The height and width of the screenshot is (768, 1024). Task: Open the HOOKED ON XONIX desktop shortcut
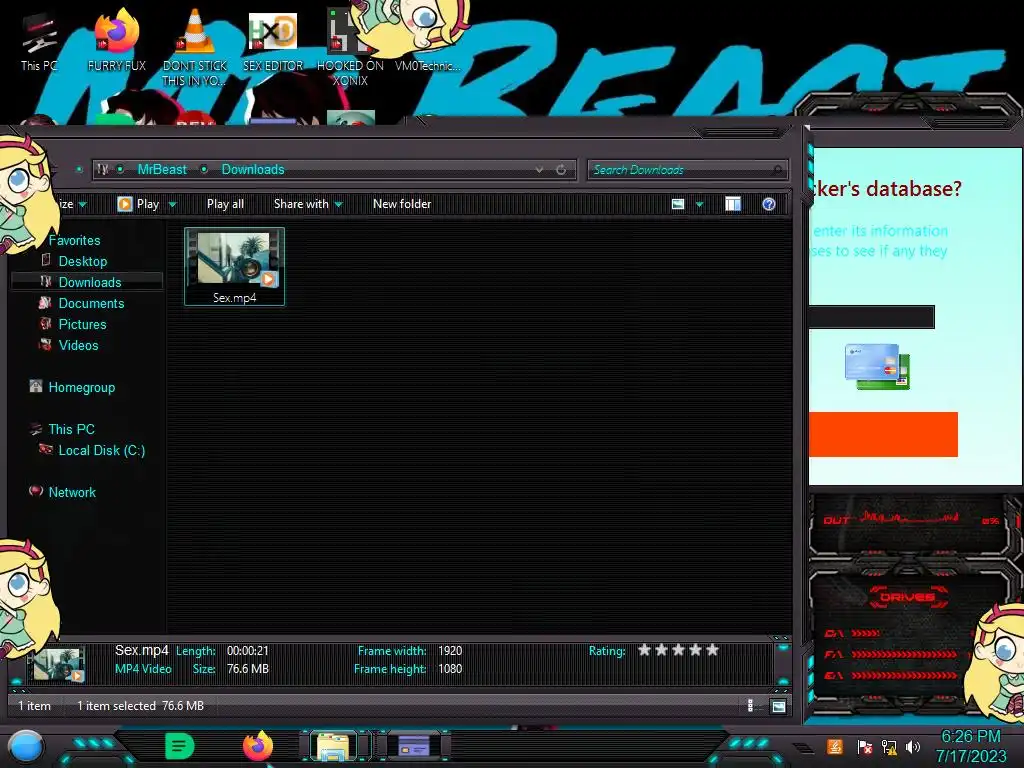click(350, 47)
